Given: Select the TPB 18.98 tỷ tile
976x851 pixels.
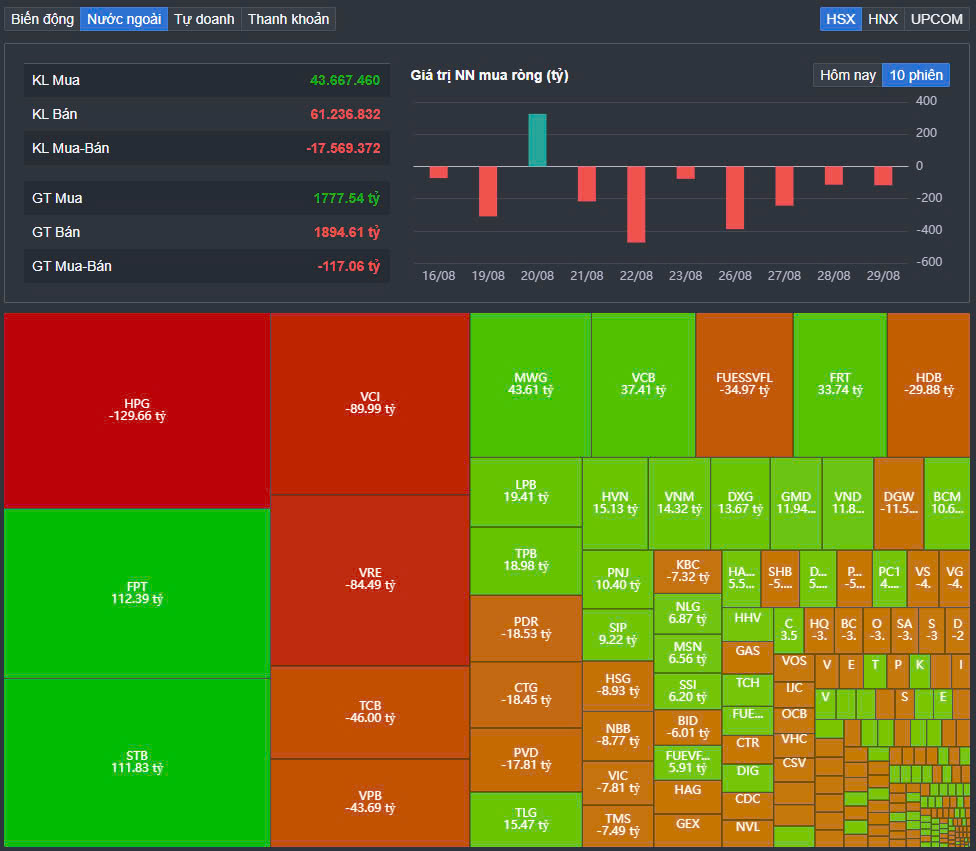Looking at the screenshot, I should click(x=526, y=560).
